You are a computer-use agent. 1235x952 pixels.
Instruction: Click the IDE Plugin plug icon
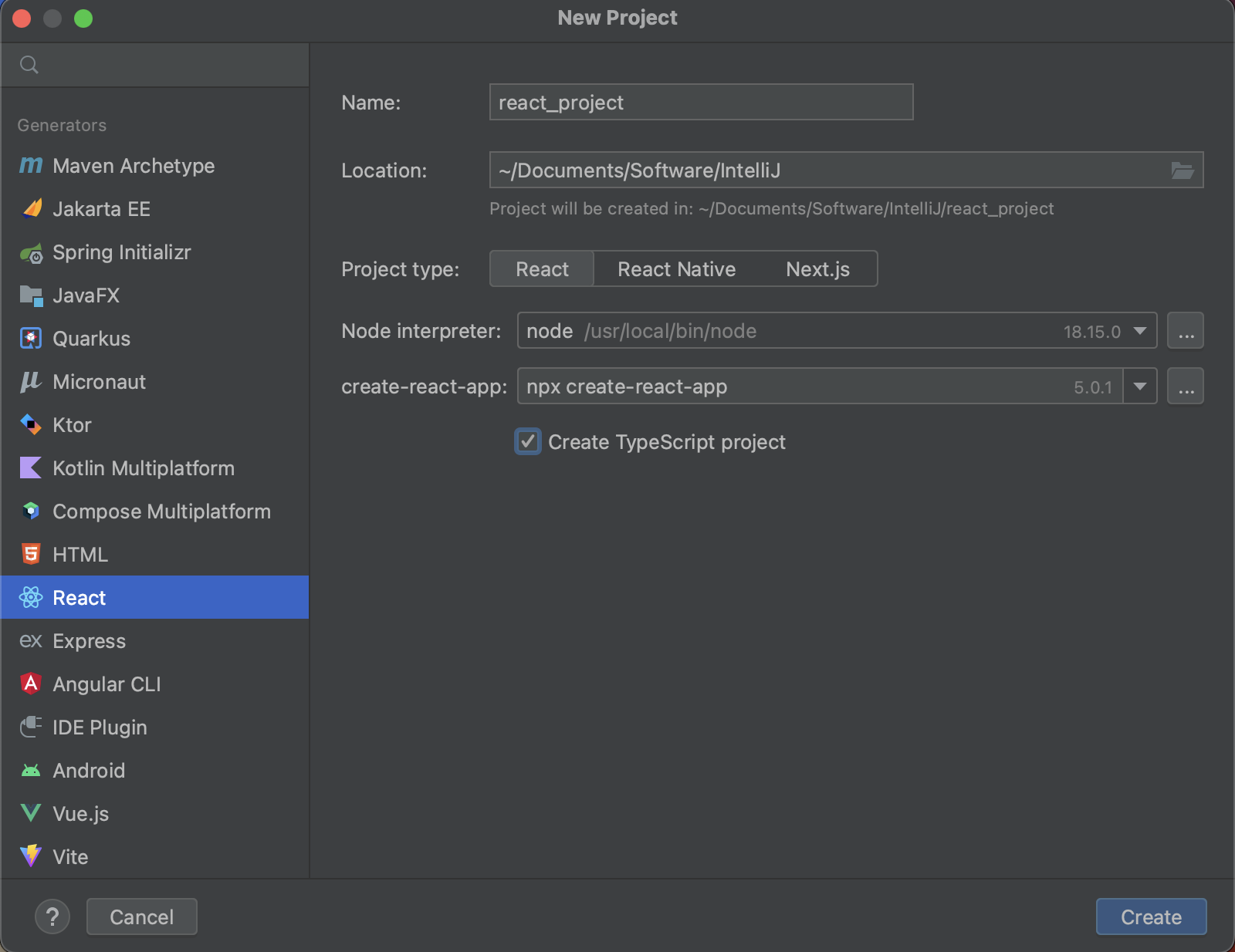[x=31, y=727]
